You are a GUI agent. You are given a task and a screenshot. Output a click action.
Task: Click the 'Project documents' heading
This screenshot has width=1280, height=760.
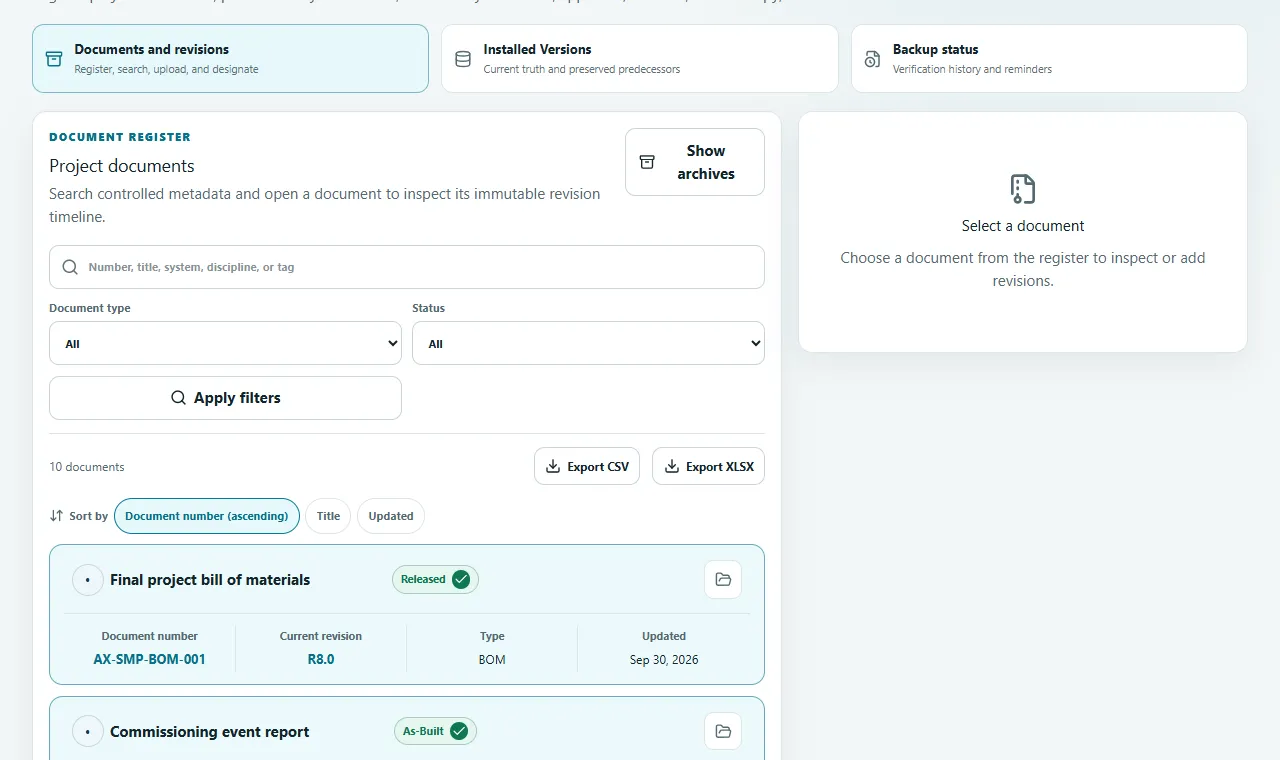pos(122,166)
